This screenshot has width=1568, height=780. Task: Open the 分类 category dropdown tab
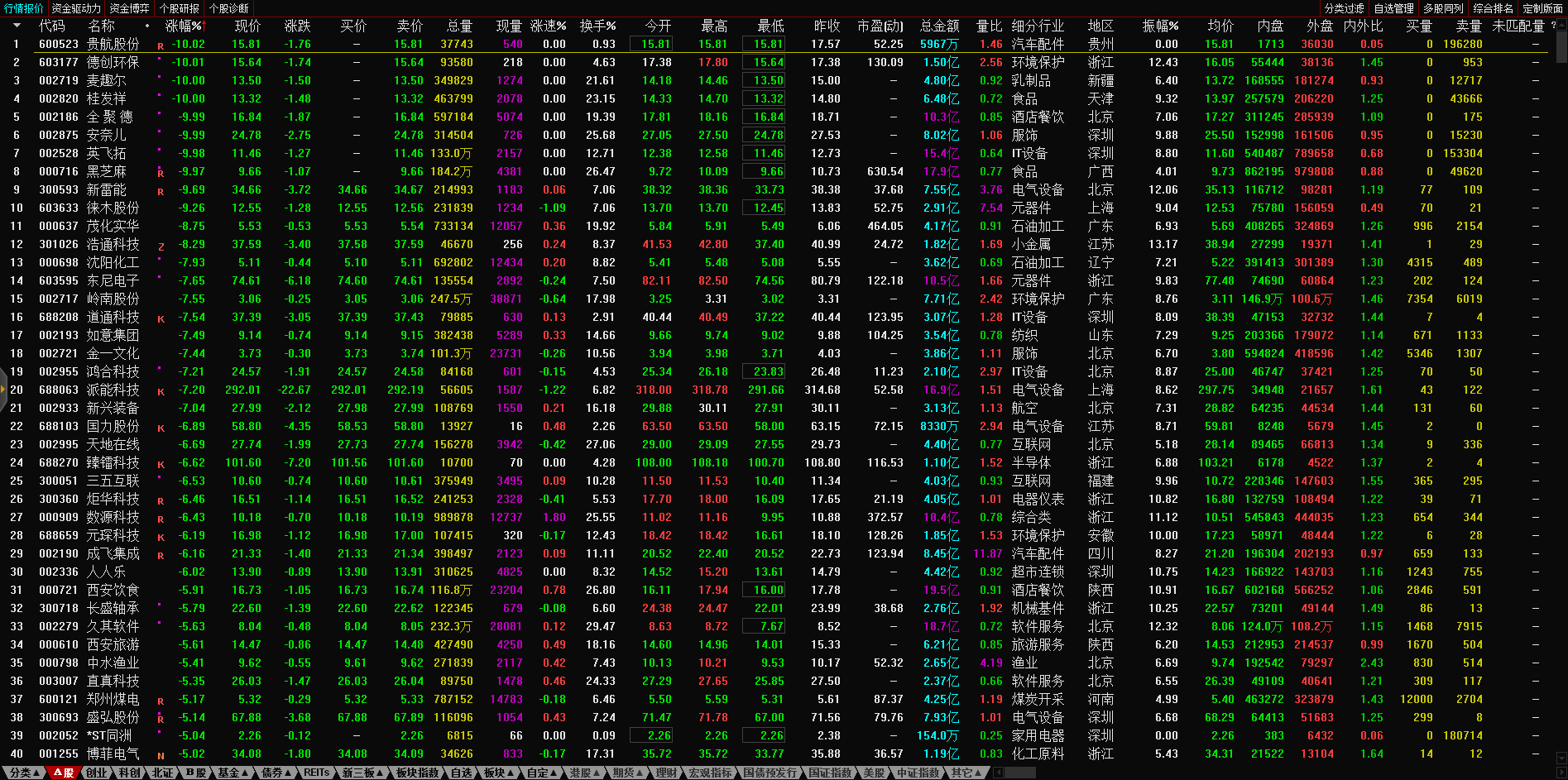coord(24,773)
